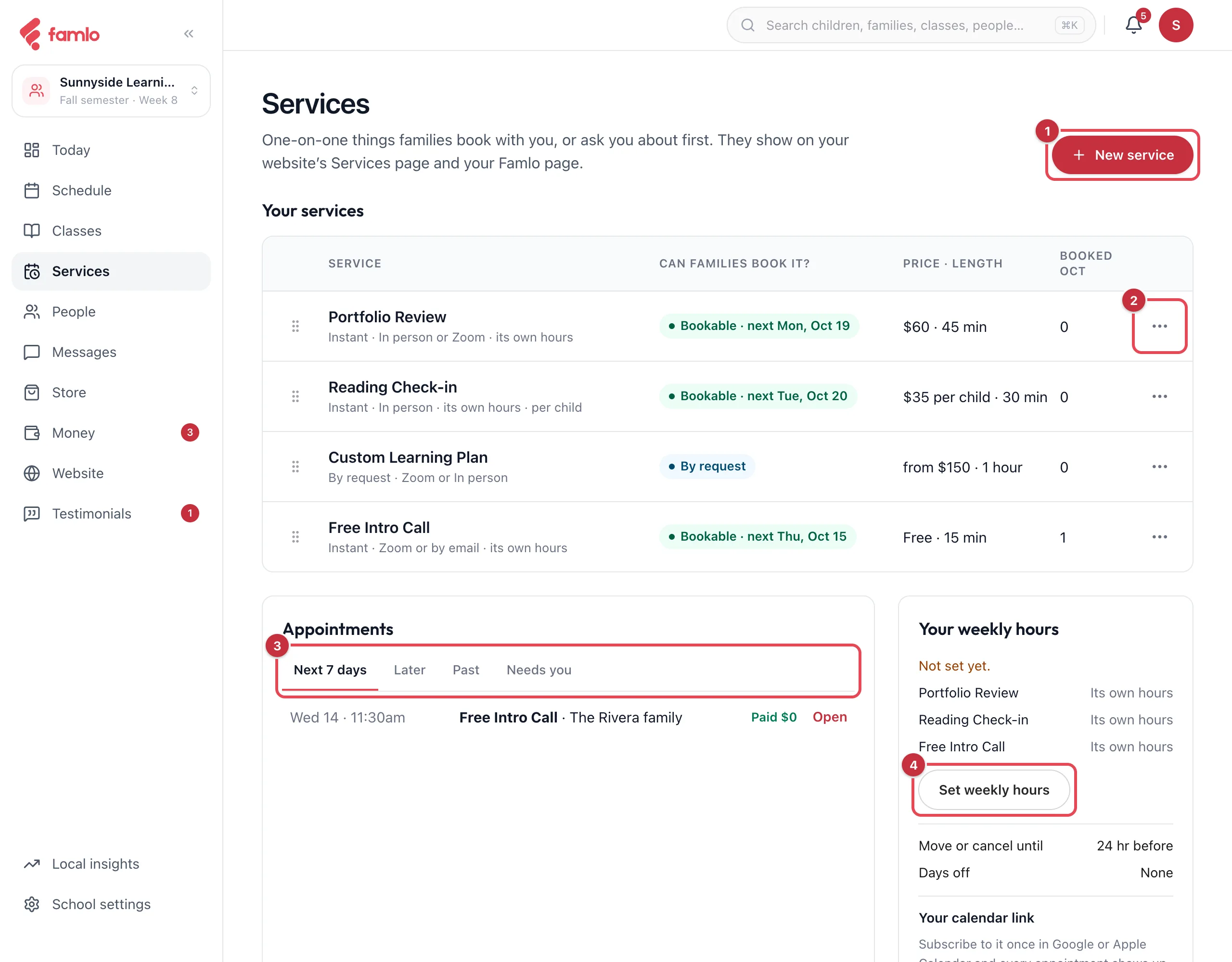Open Classes in the sidebar
1232x962 pixels.
111,230
